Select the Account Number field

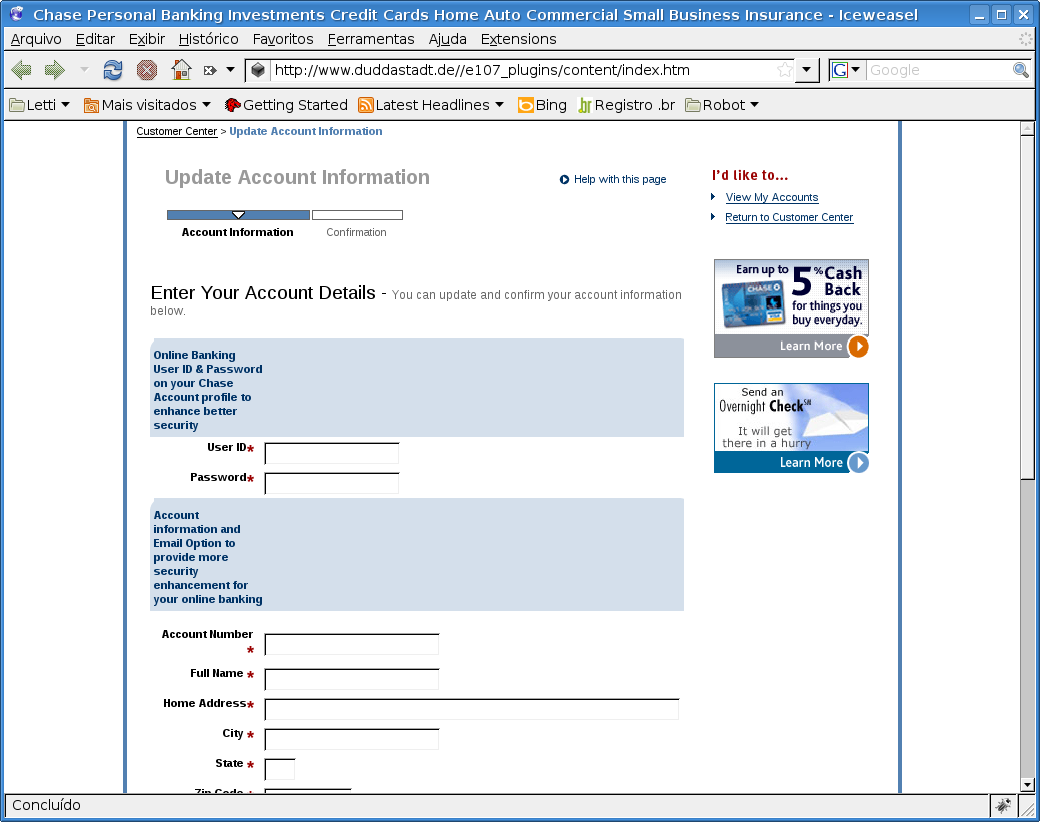pos(352,644)
